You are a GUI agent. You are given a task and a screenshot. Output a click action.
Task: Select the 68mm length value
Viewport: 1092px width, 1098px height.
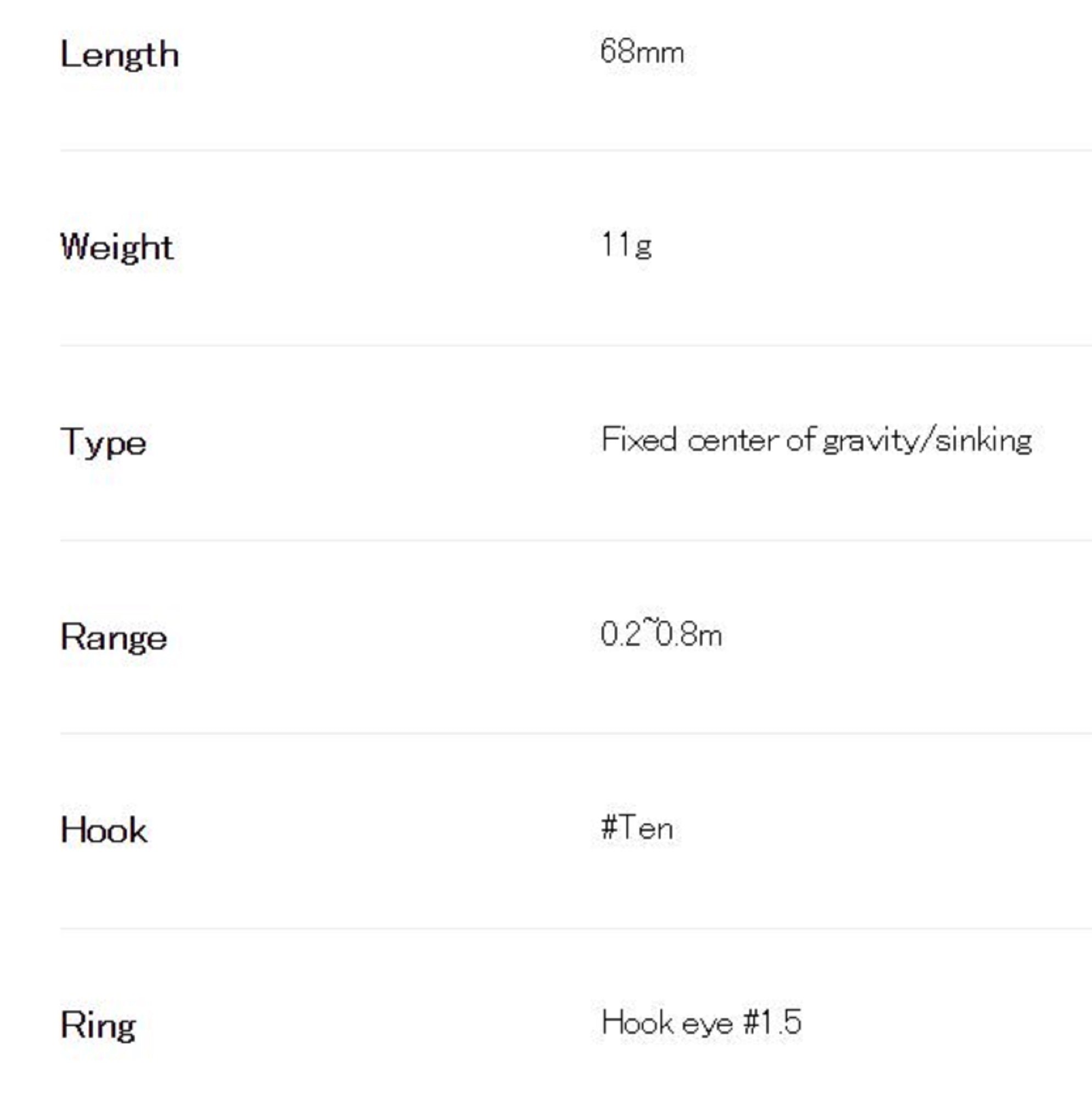point(642,52)
